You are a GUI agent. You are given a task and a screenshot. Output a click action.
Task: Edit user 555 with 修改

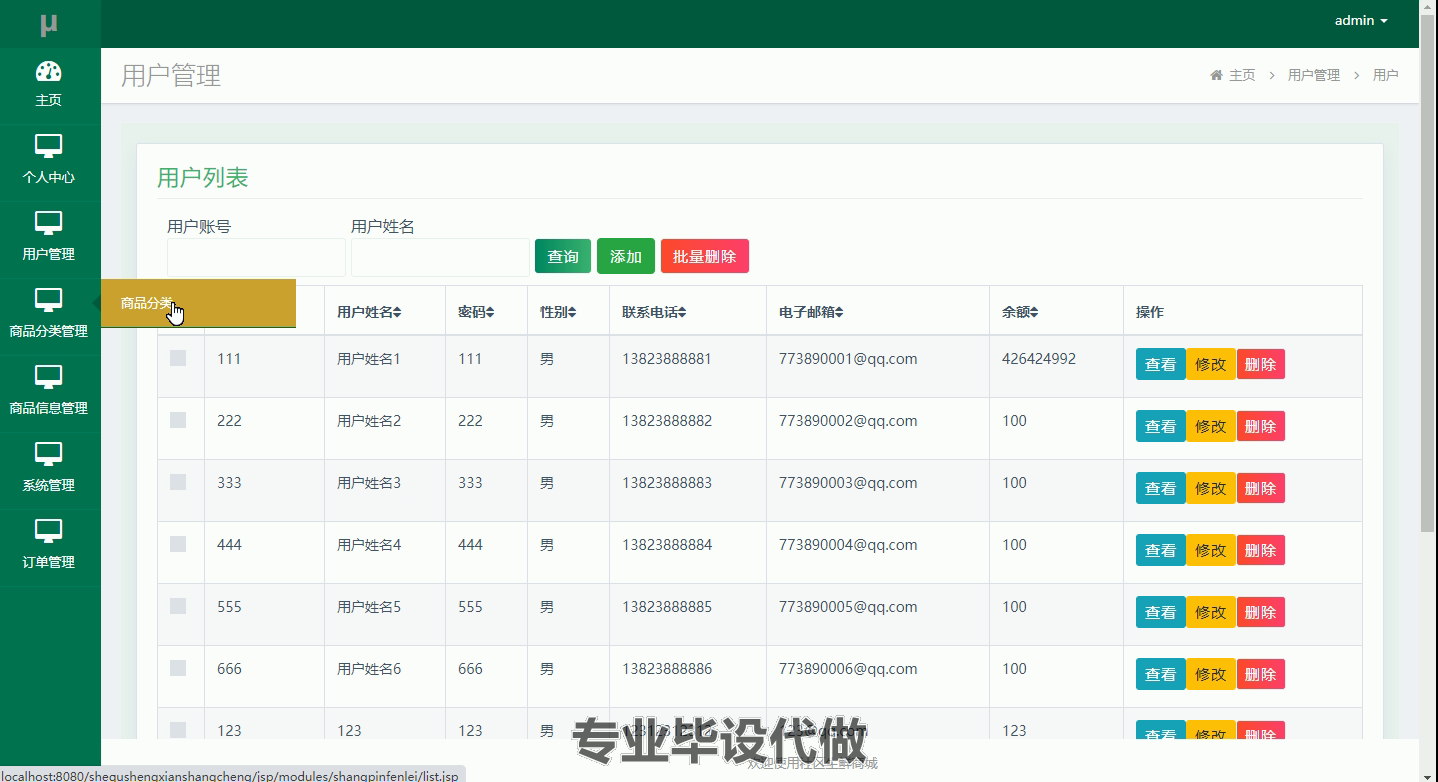pos(1211,612)
